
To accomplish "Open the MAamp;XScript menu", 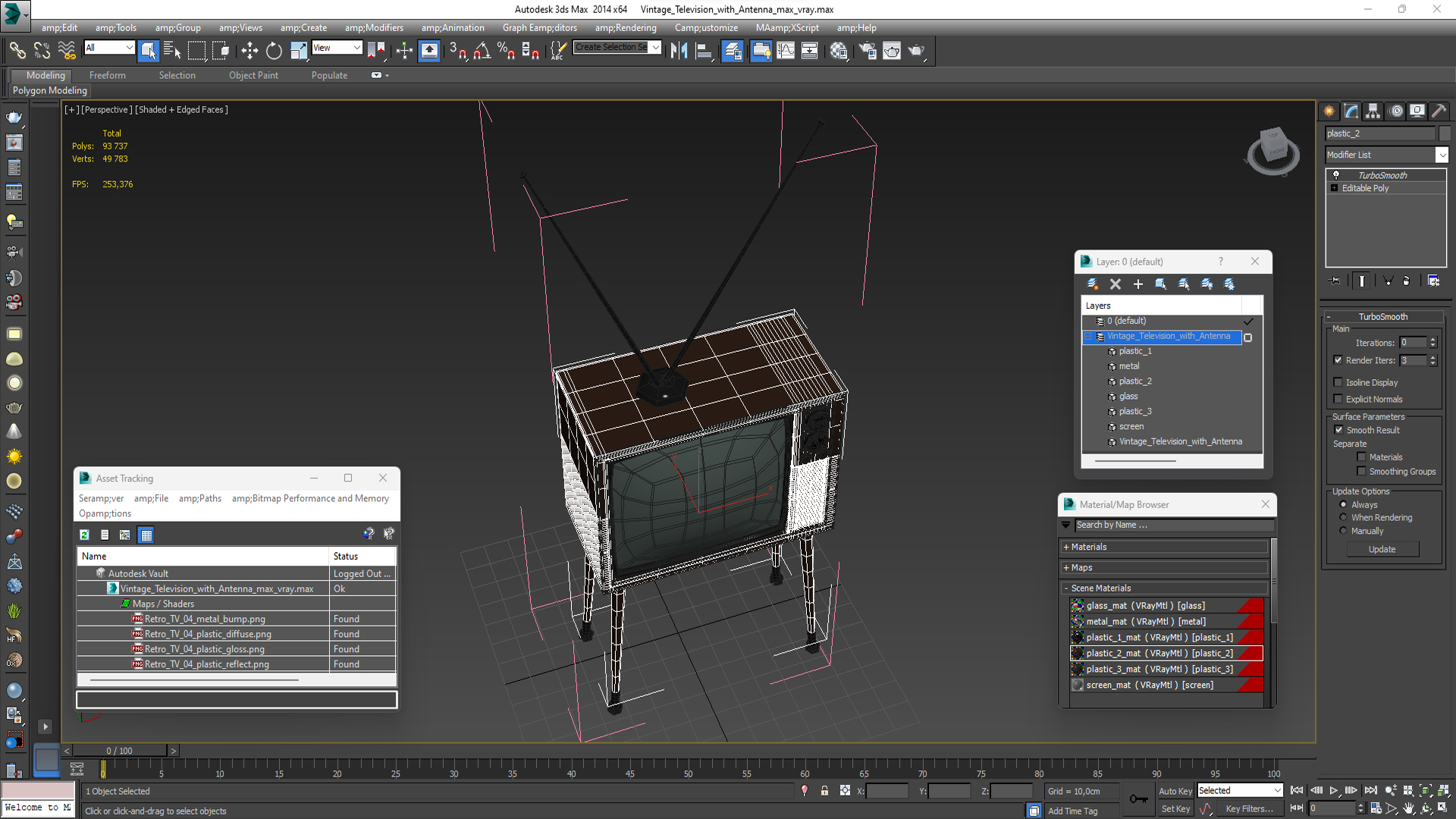I will click(787, 27).
